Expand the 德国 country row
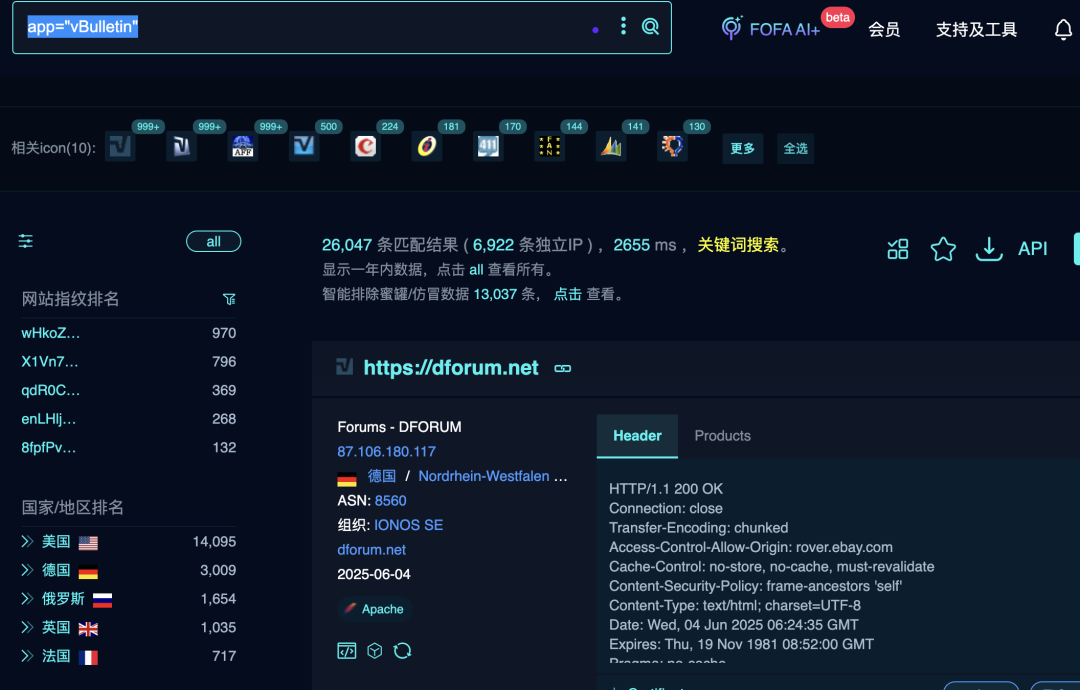This screenshot has width=1080, height=690. (28, 570)
